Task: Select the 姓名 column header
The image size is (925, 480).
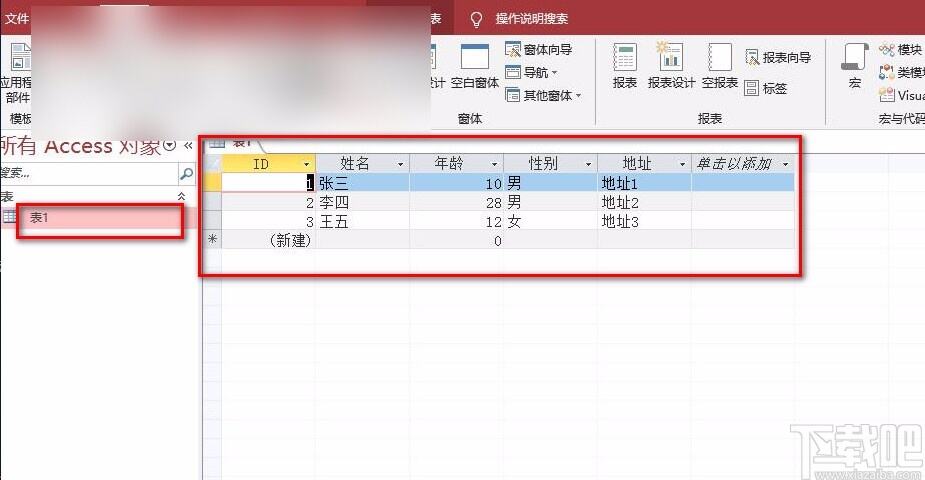Action: [x=362, y=163]
